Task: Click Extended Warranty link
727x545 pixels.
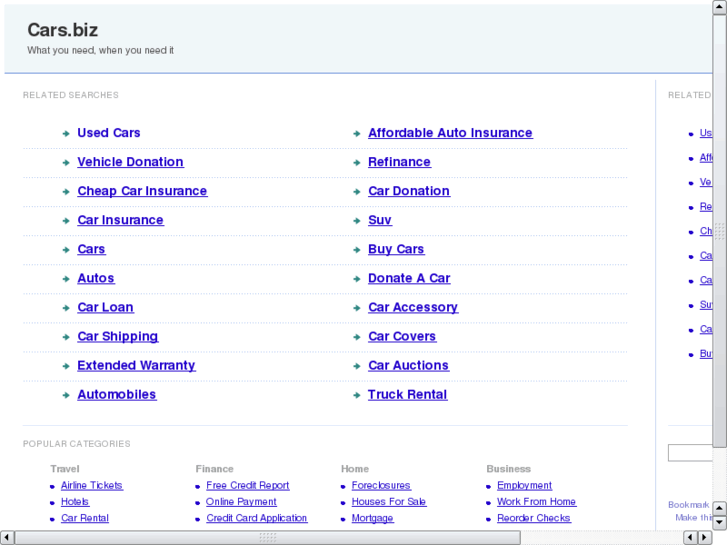Action: 136,366
